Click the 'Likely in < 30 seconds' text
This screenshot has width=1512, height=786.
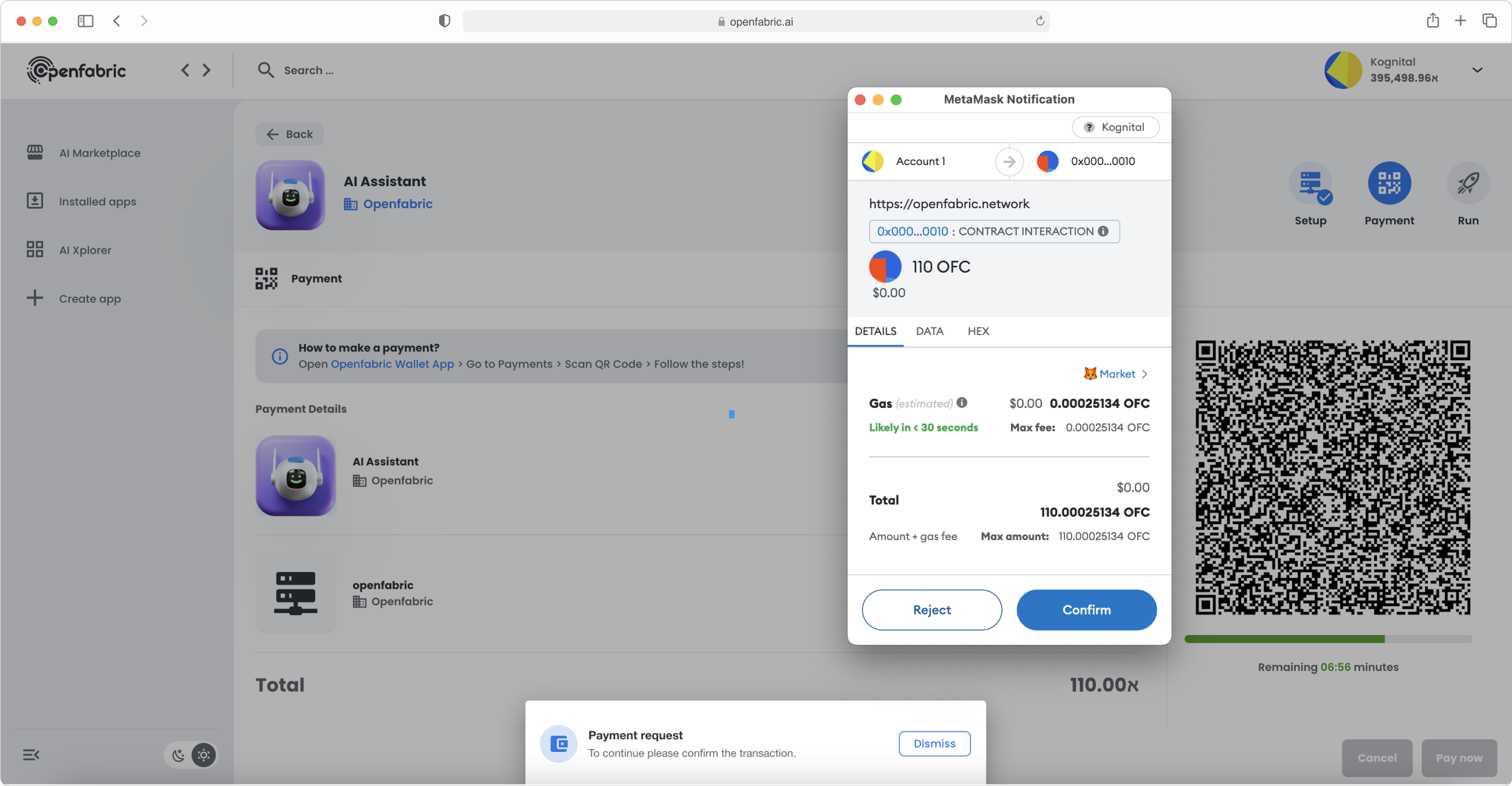[923, 428]
